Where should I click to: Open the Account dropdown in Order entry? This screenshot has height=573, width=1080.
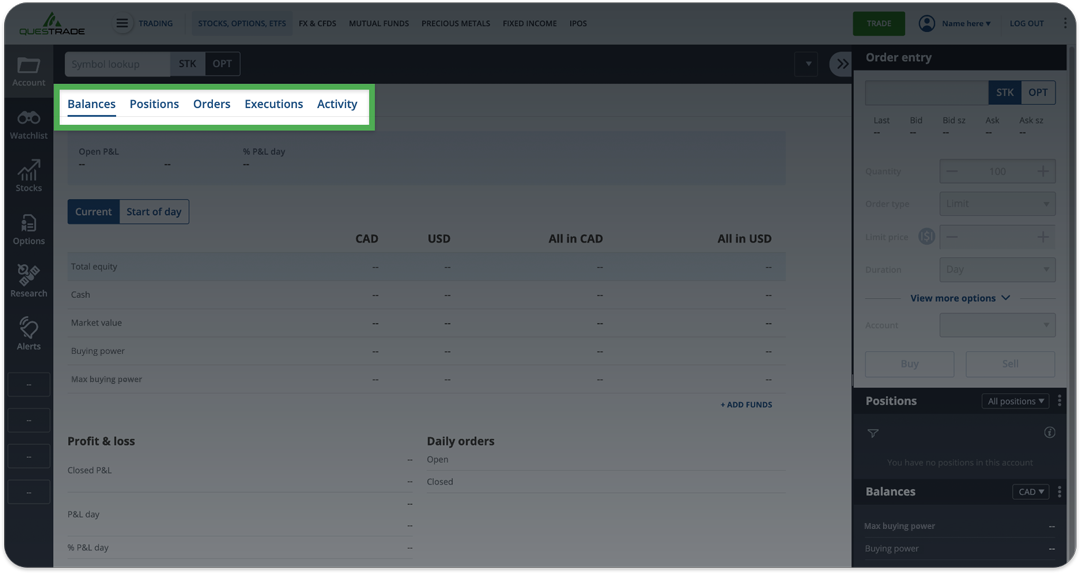pyautogui.click(x=997, y=325)
